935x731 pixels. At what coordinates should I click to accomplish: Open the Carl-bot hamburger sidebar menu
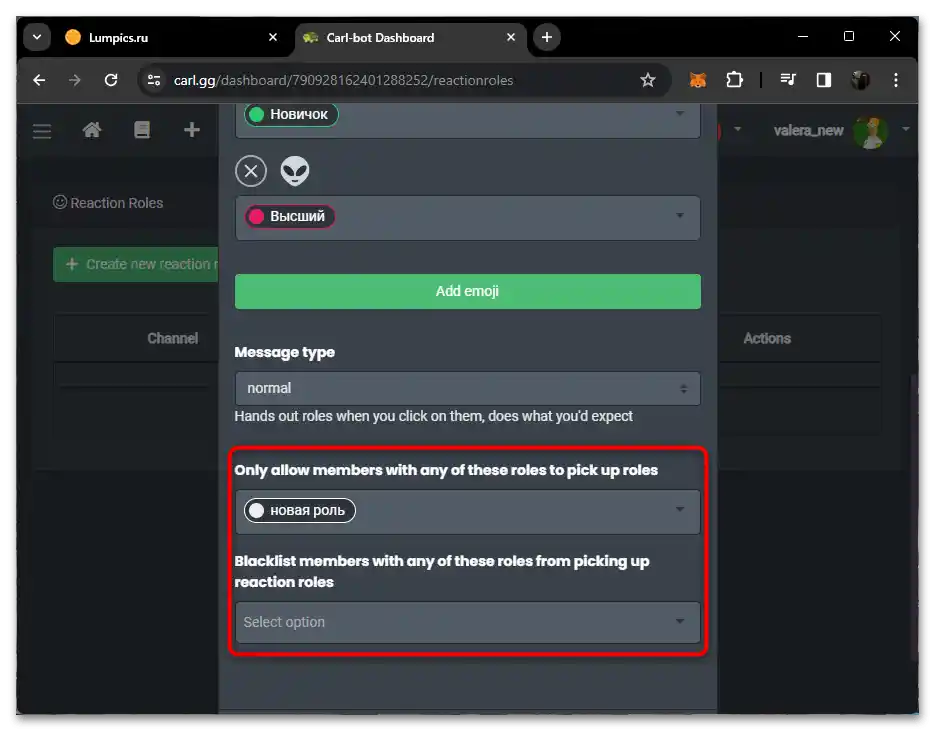[x=42, y=131]
